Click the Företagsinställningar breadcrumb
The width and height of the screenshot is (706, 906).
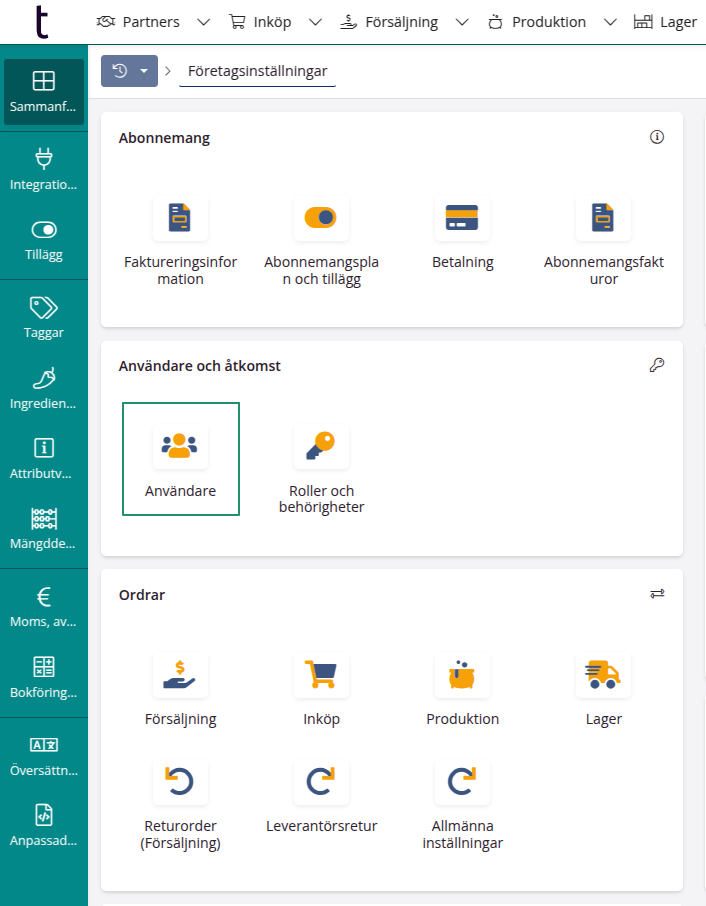257,71
